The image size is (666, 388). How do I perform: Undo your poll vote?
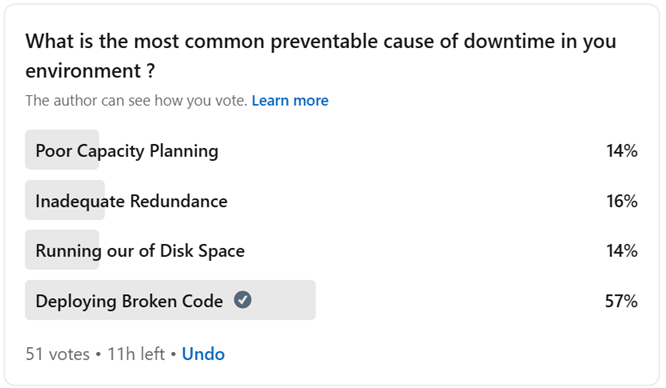coord(203,354)
